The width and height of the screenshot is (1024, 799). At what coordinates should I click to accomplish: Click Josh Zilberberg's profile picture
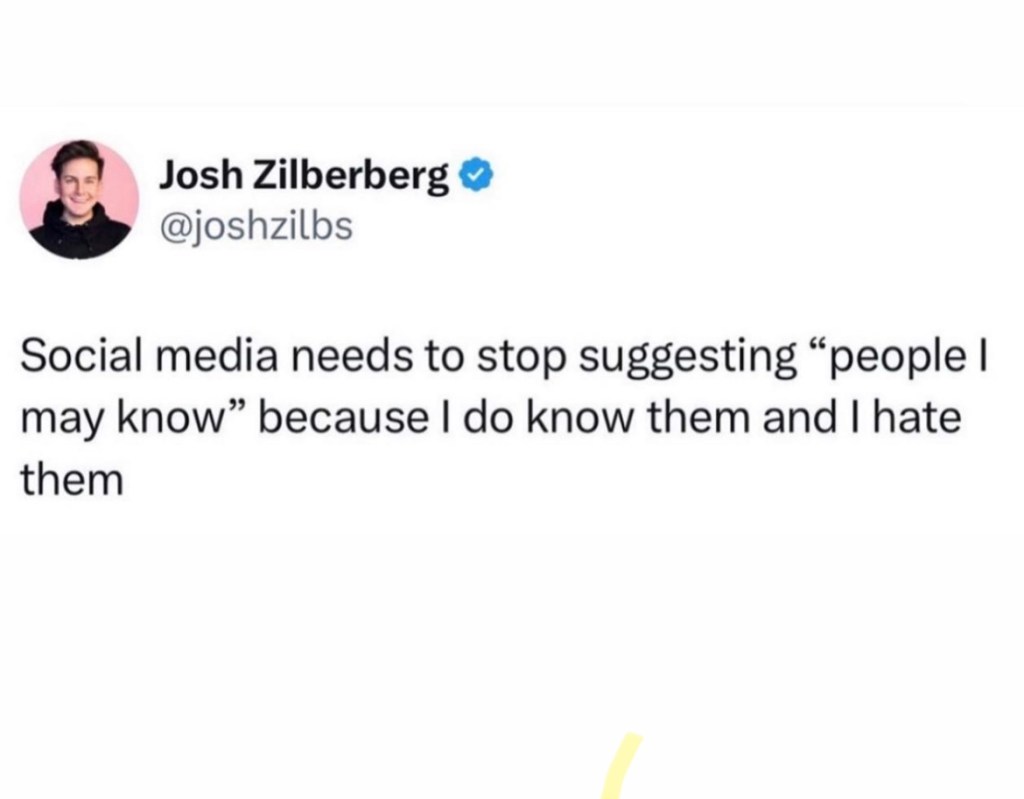coord(79,200)
